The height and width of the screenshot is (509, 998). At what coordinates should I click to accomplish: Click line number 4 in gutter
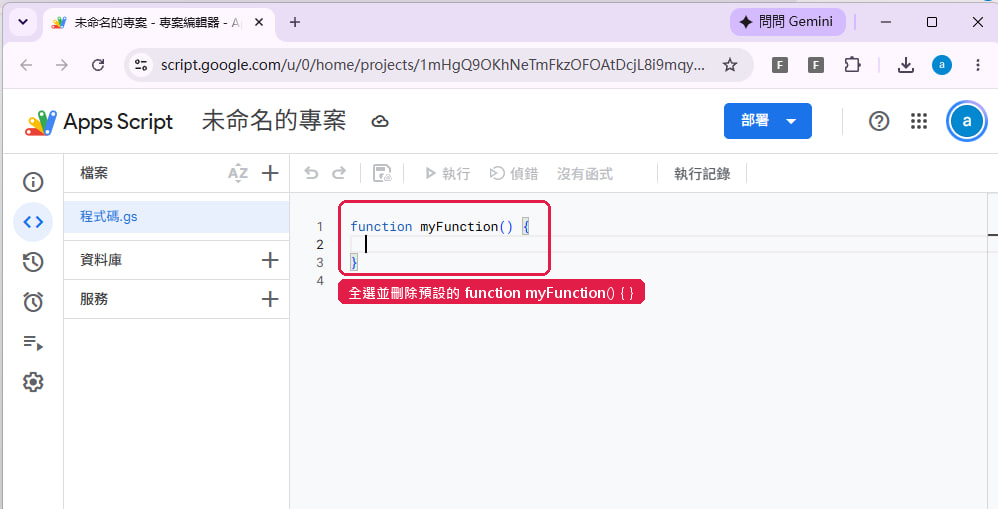tap(320, 281)
